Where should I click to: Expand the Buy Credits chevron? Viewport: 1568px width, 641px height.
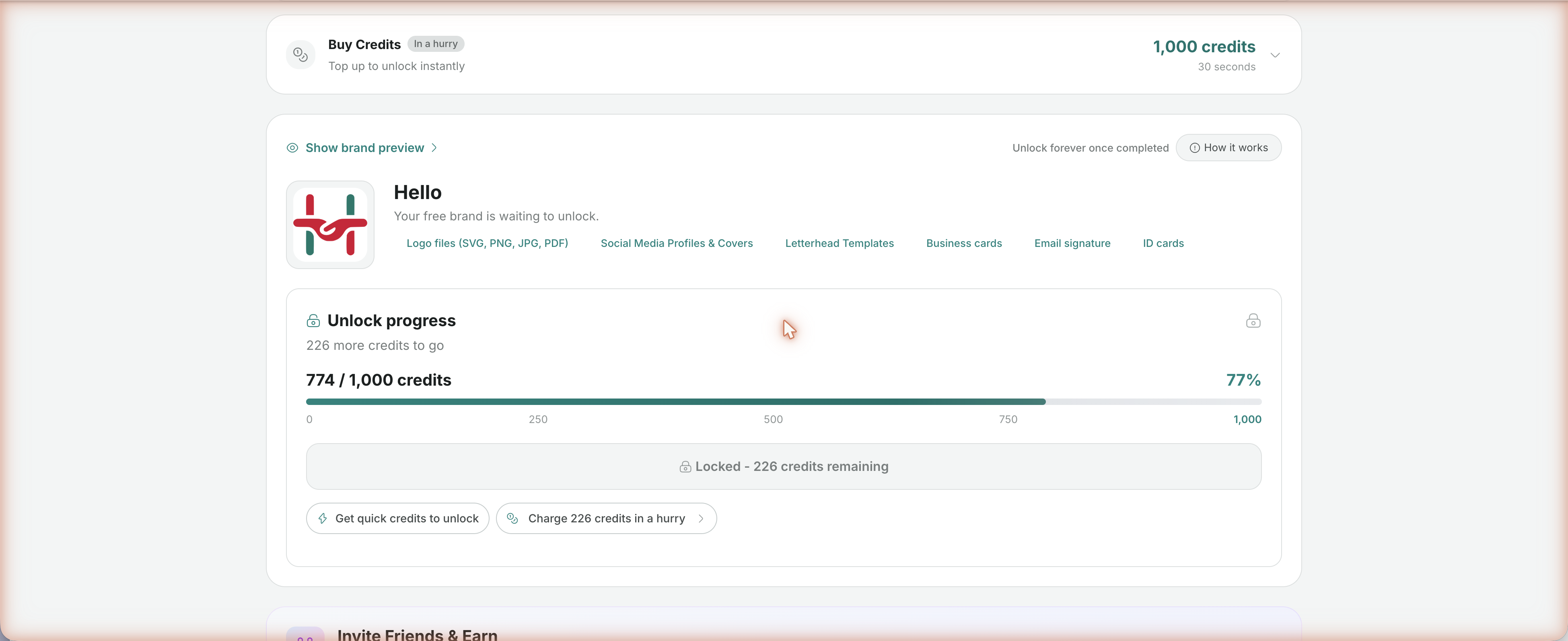click(1275, 55)
